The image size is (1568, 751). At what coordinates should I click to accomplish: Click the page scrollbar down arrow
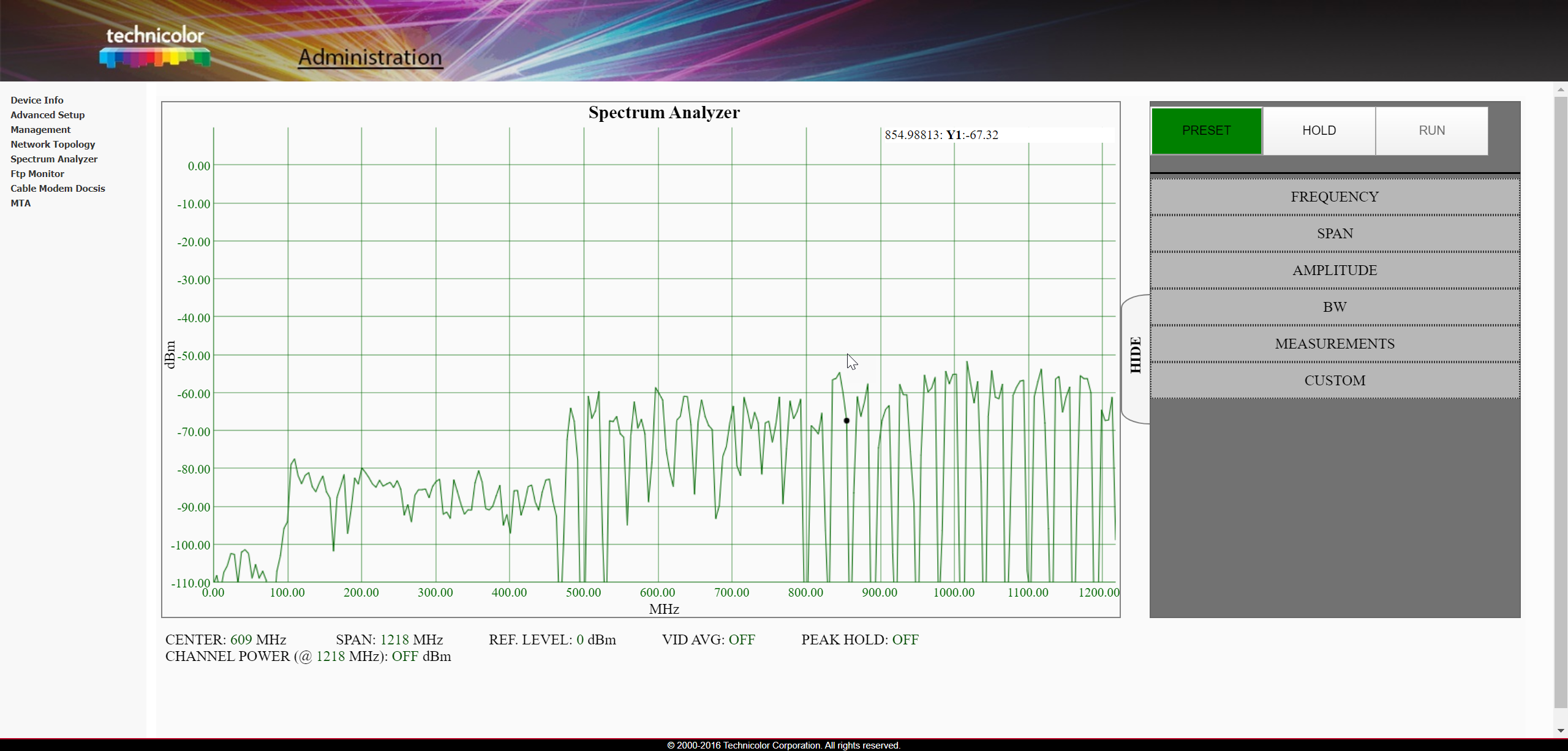coord(1560,731)
